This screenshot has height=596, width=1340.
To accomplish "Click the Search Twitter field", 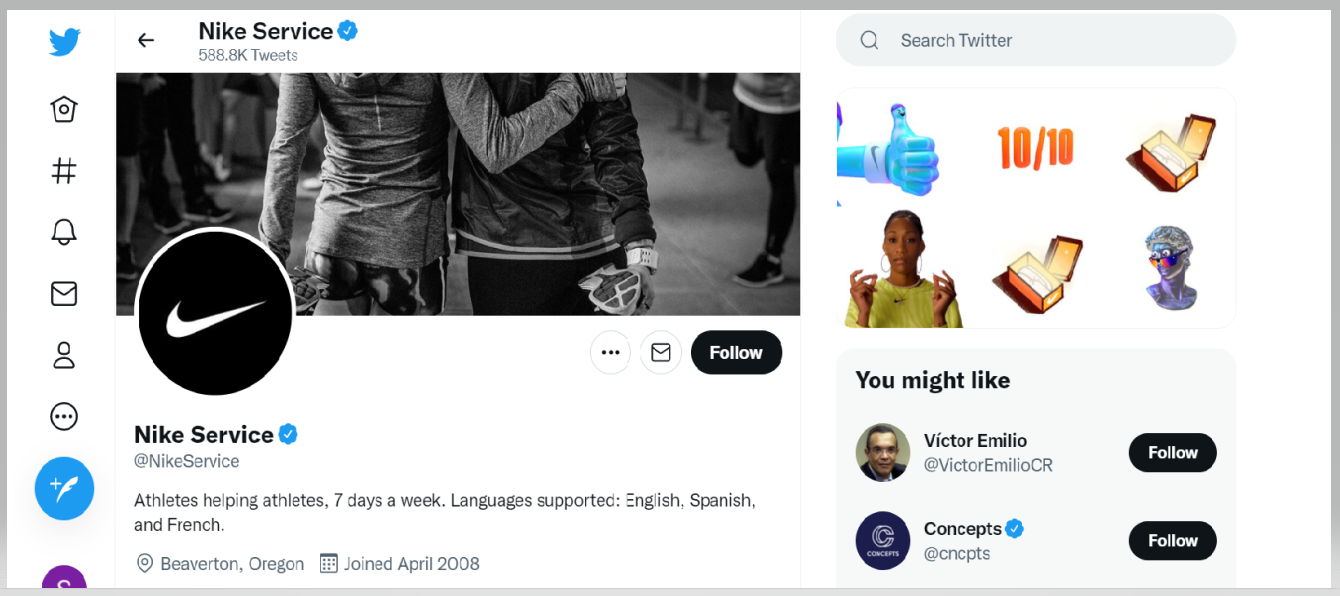I will [1036, 40].
